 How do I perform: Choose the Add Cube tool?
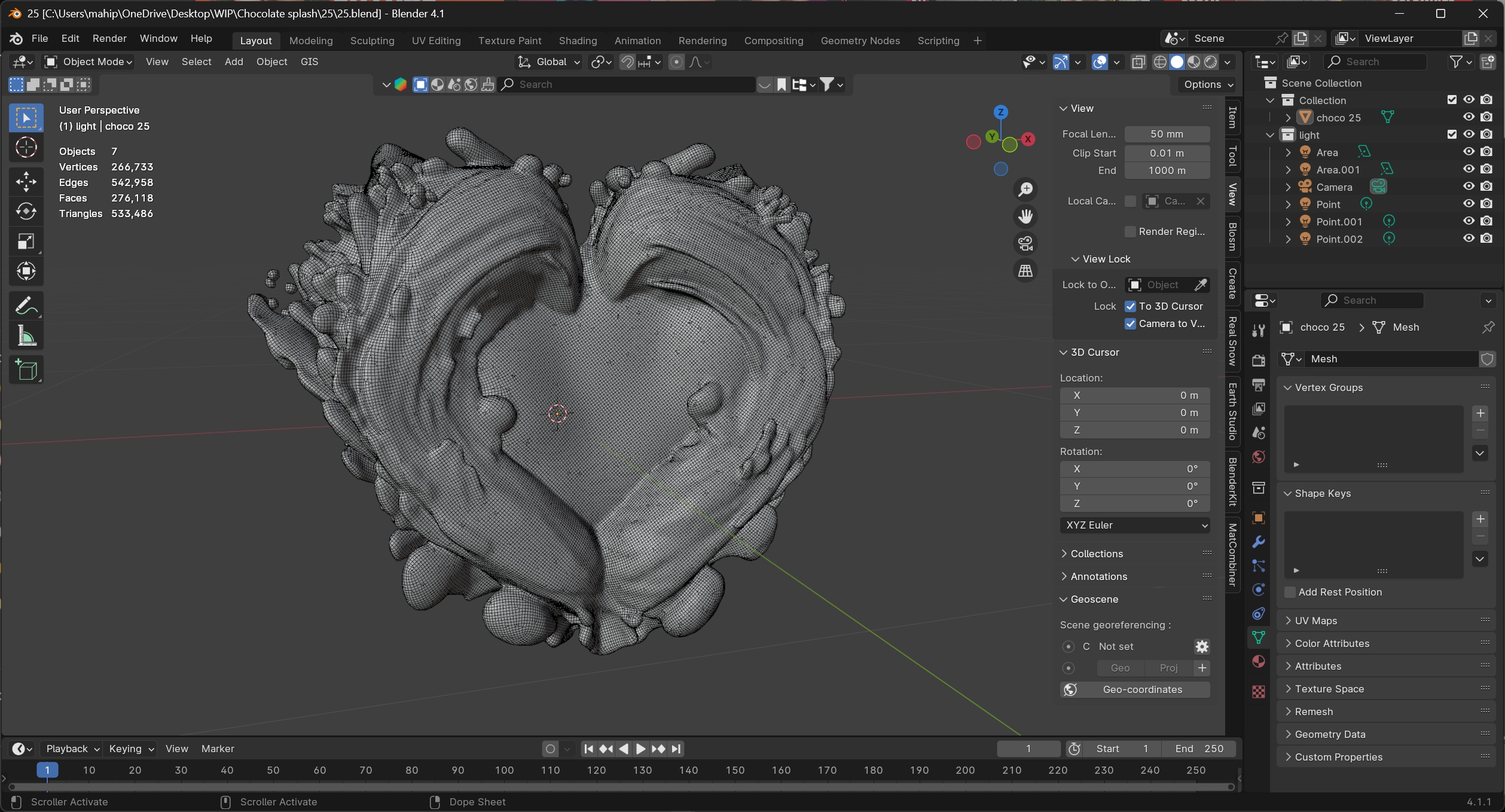26,370
